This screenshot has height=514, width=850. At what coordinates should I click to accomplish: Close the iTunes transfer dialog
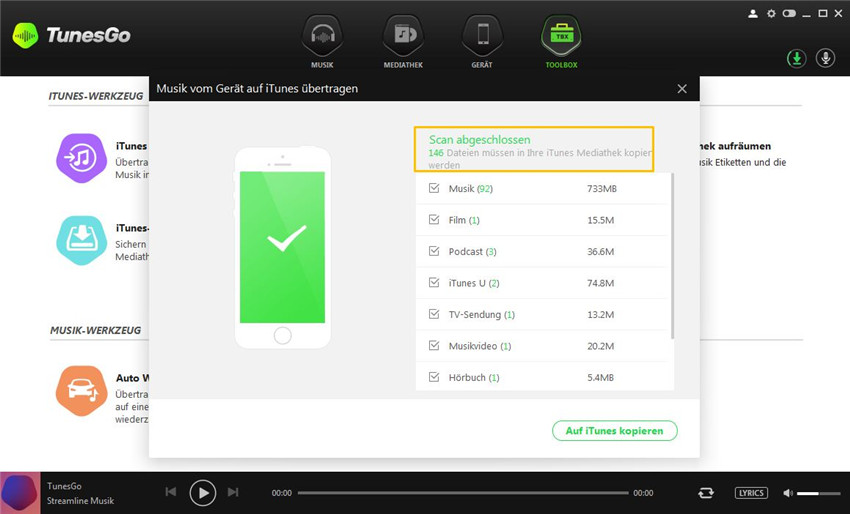[682, 88]
